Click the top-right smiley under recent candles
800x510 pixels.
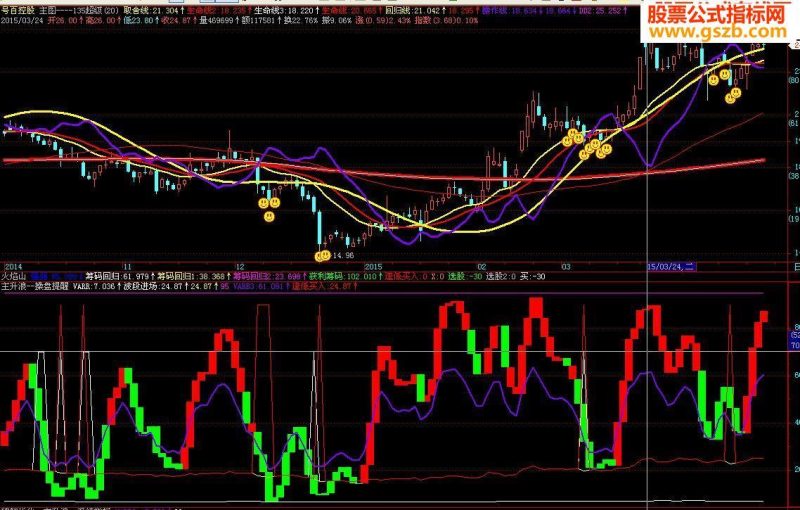pos(724,75)
